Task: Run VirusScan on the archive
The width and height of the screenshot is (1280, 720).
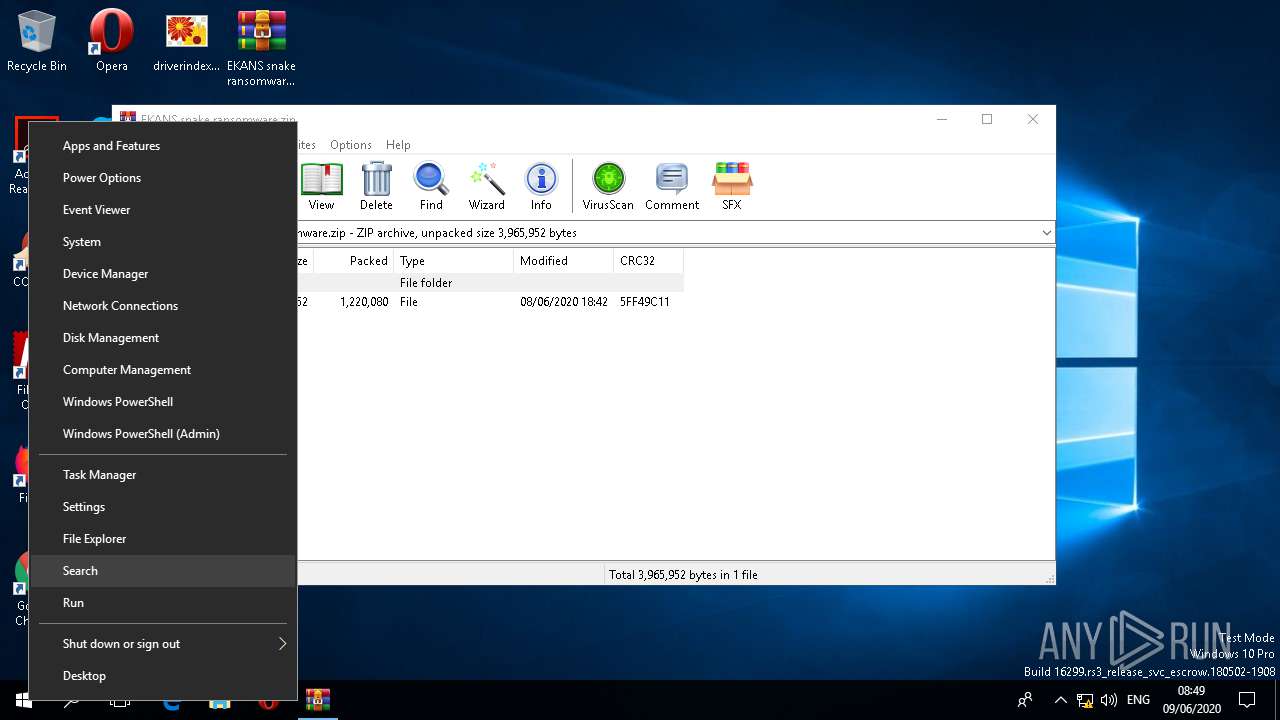Action: click(x=608, y=186)
